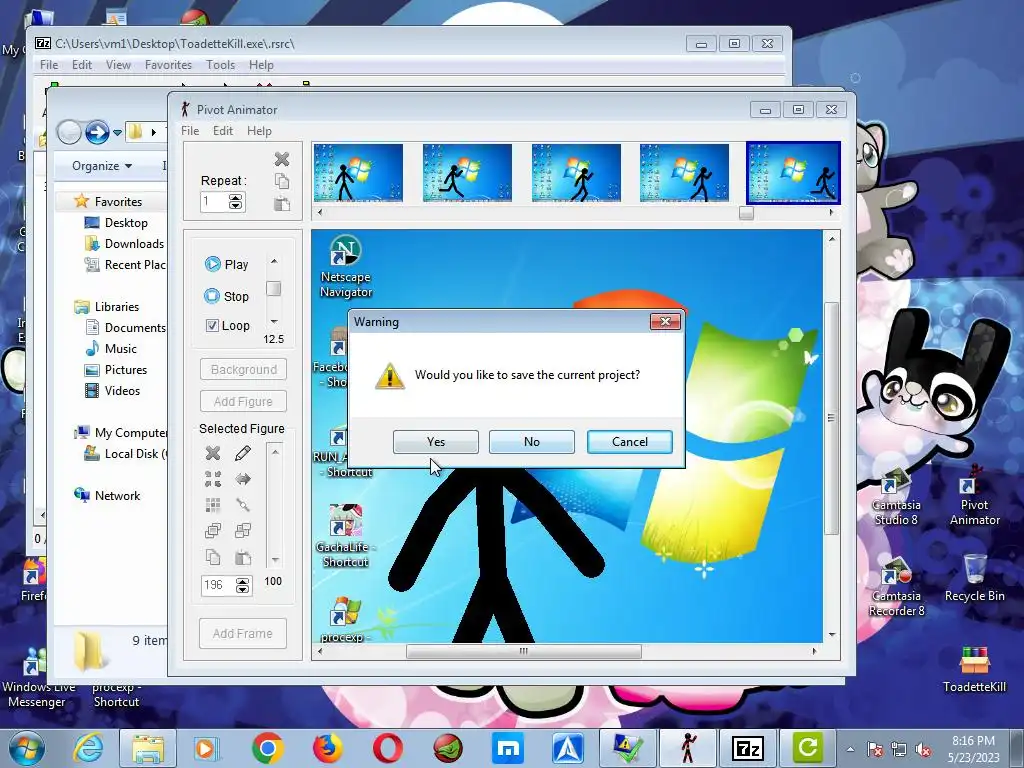Open the Windows Start button
Image resolution: width=1024 pixels, height=768 pixels.
click(x=27, y=748)
